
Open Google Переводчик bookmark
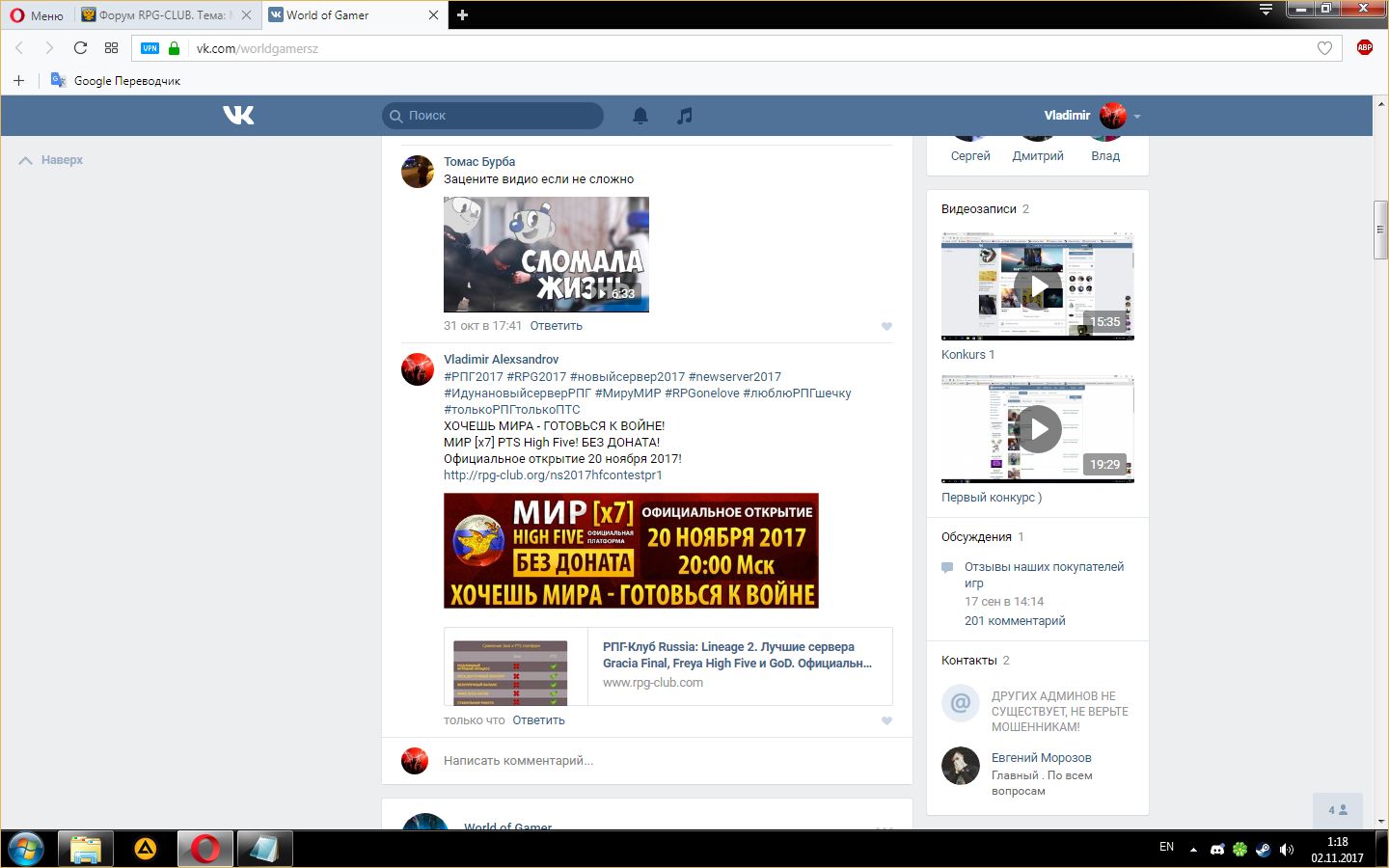coord(116,80)
